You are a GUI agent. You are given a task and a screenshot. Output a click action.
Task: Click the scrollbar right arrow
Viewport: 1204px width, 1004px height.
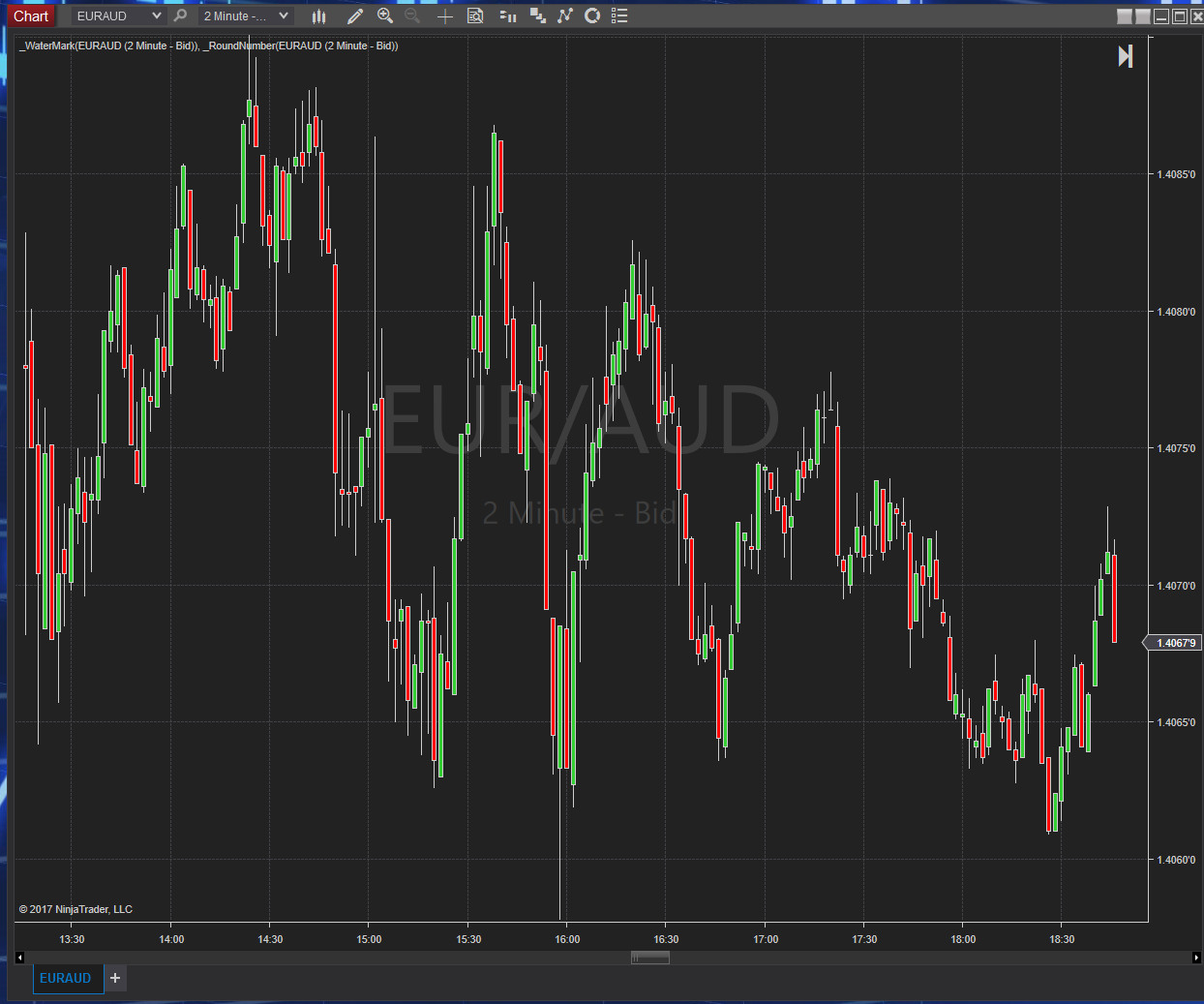(1196, 958)
